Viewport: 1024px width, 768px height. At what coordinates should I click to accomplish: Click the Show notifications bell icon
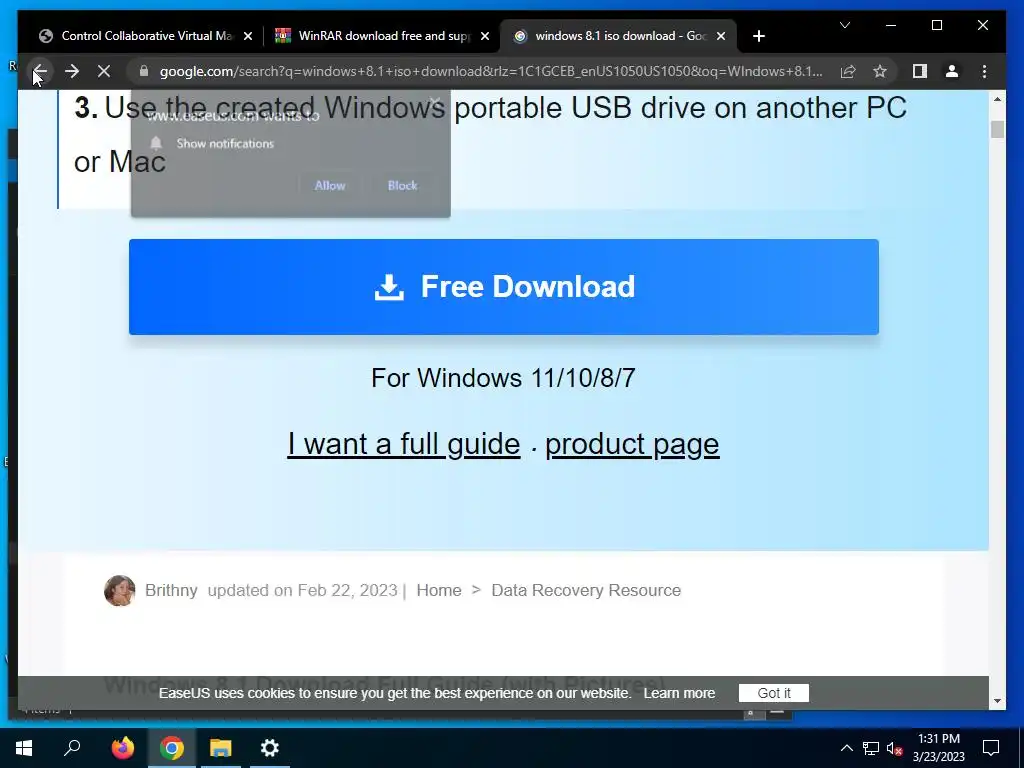tap(155, 143)
